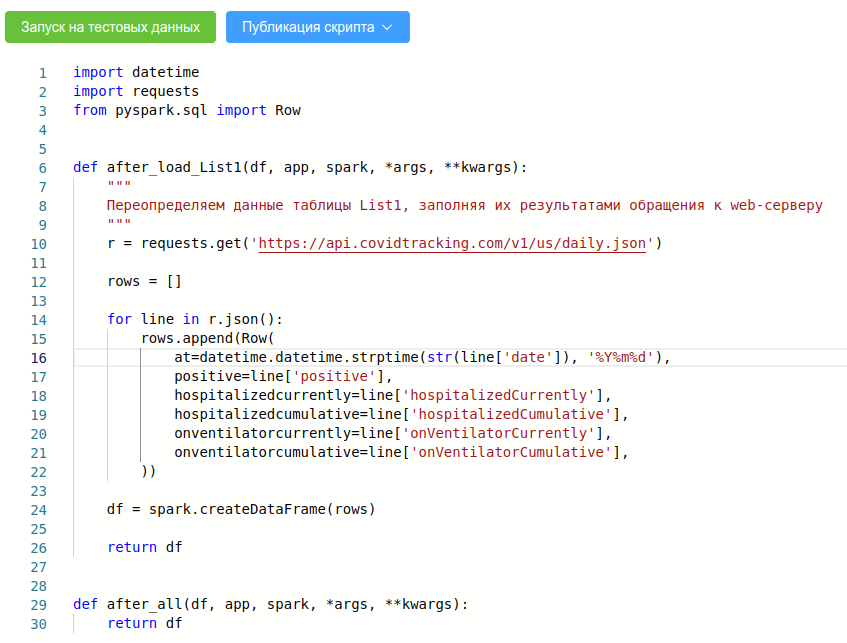Click line number 30 in the gutter
The width and height of the screenshot is (847, 643).
pos(39,624)
